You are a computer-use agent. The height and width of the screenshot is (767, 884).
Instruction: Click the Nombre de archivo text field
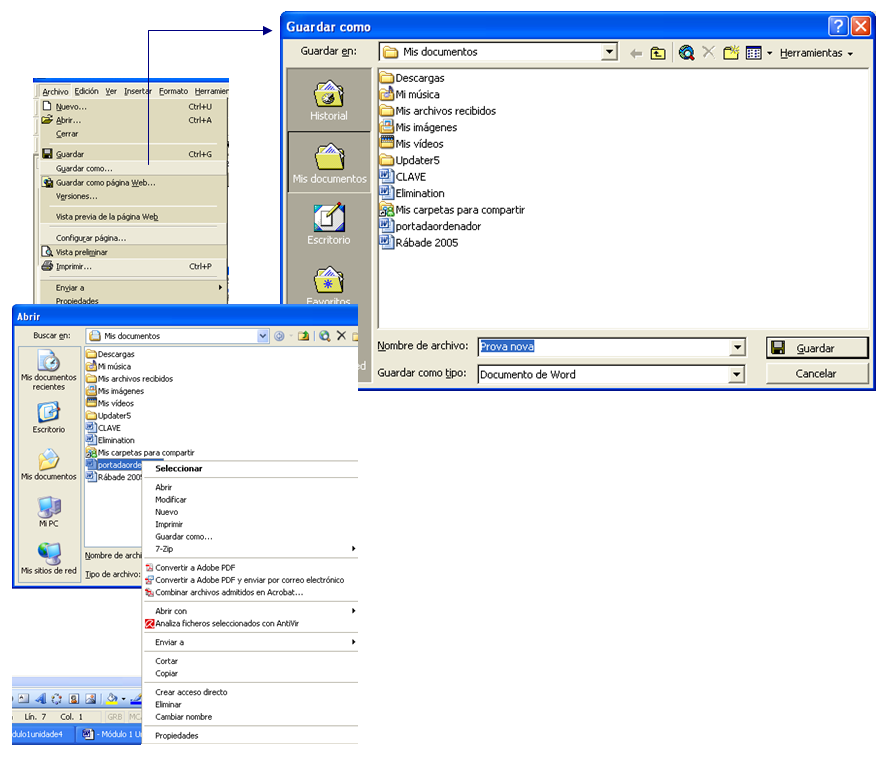pos(603,347)
